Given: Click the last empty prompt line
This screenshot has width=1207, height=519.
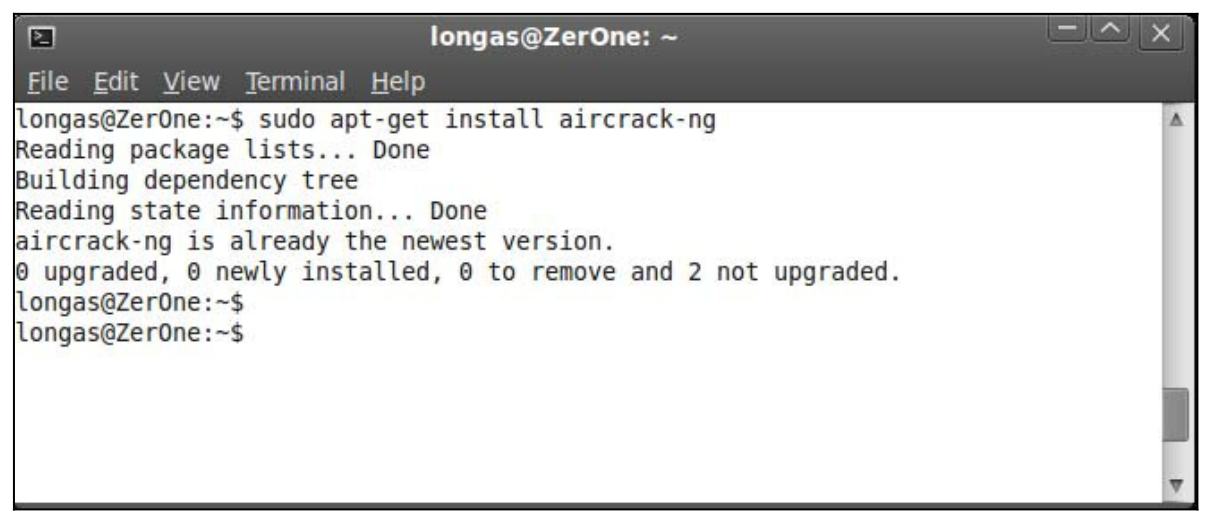Looking at the screenshot, I should click(x=131, y=331).
